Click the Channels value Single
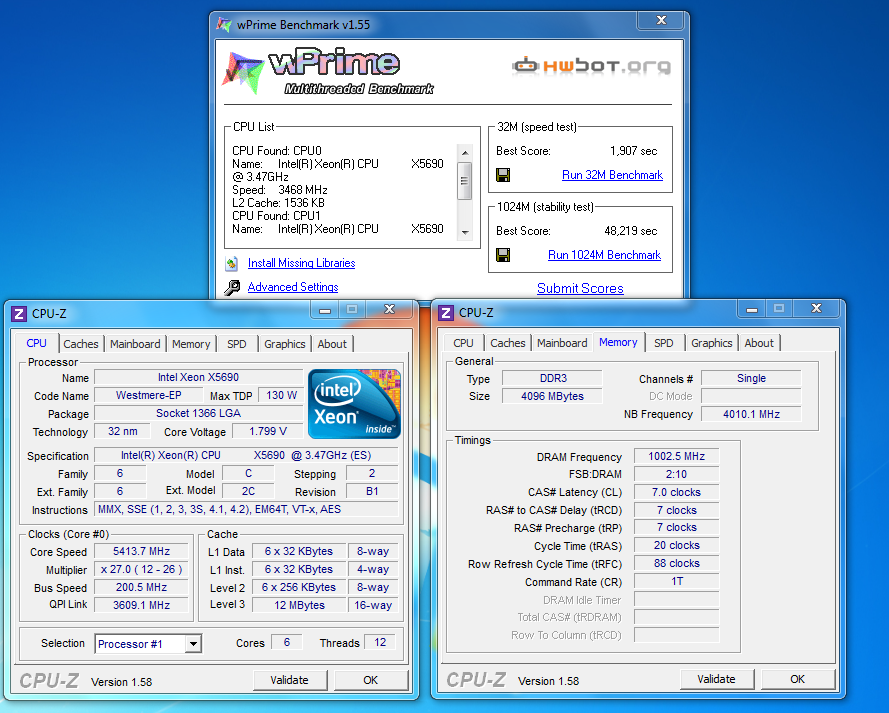The height and width of the screenshot is (713, 889). [x=751, y=379]
